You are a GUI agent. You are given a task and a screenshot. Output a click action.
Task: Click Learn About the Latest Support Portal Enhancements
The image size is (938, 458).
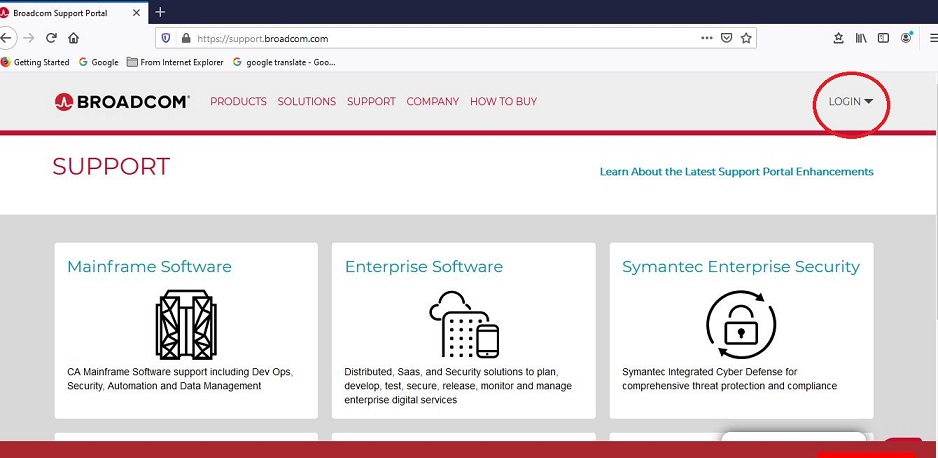tap(736, 172)
